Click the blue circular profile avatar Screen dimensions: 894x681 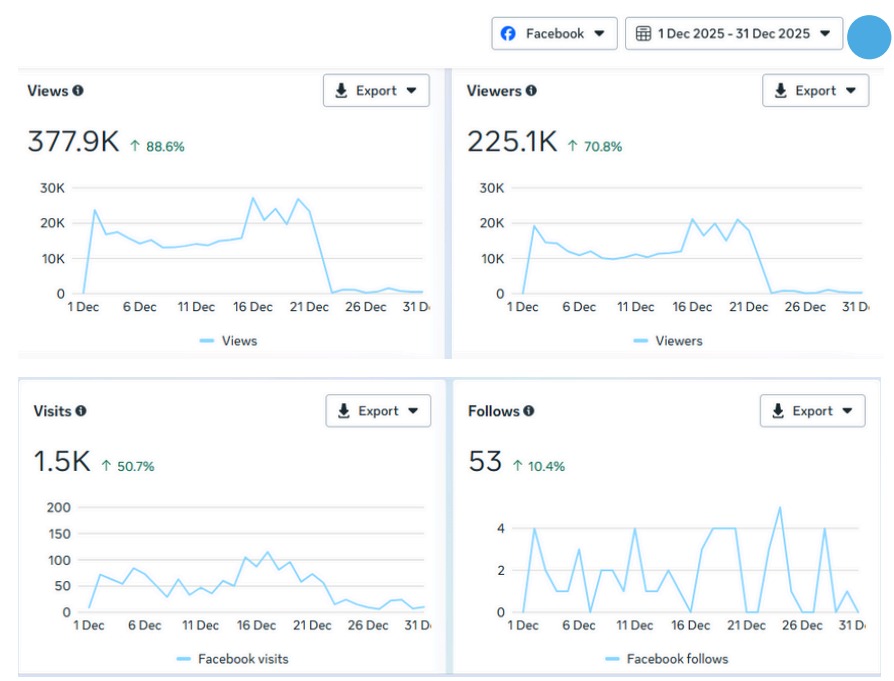click(x=868, y=39)
